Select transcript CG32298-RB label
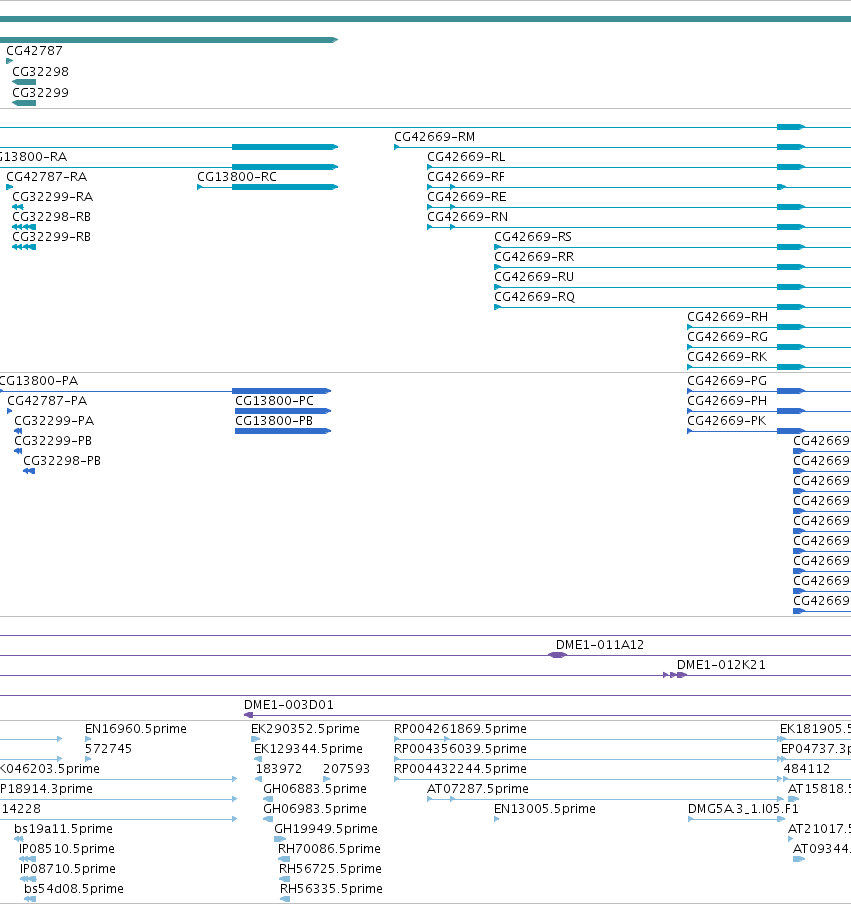 (51, 217)
